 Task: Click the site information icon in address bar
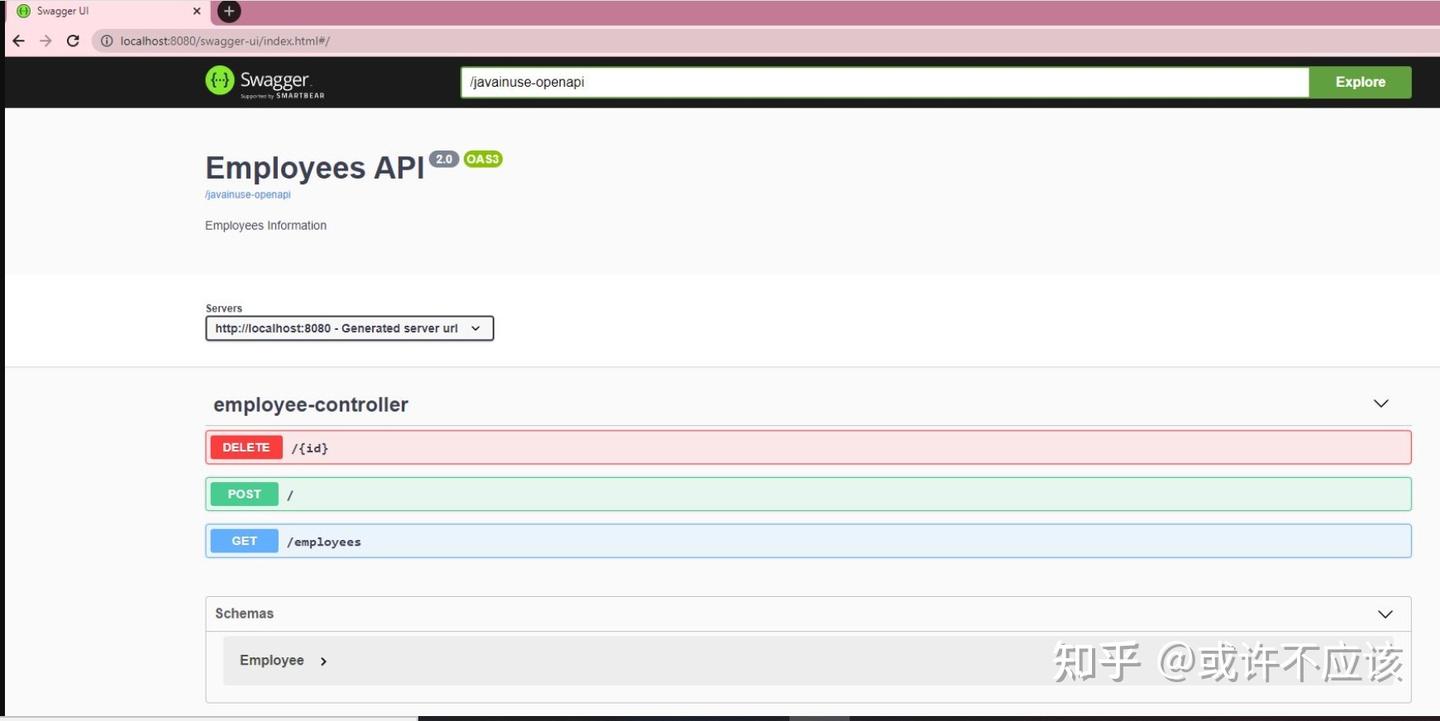(x=106, y=41)
